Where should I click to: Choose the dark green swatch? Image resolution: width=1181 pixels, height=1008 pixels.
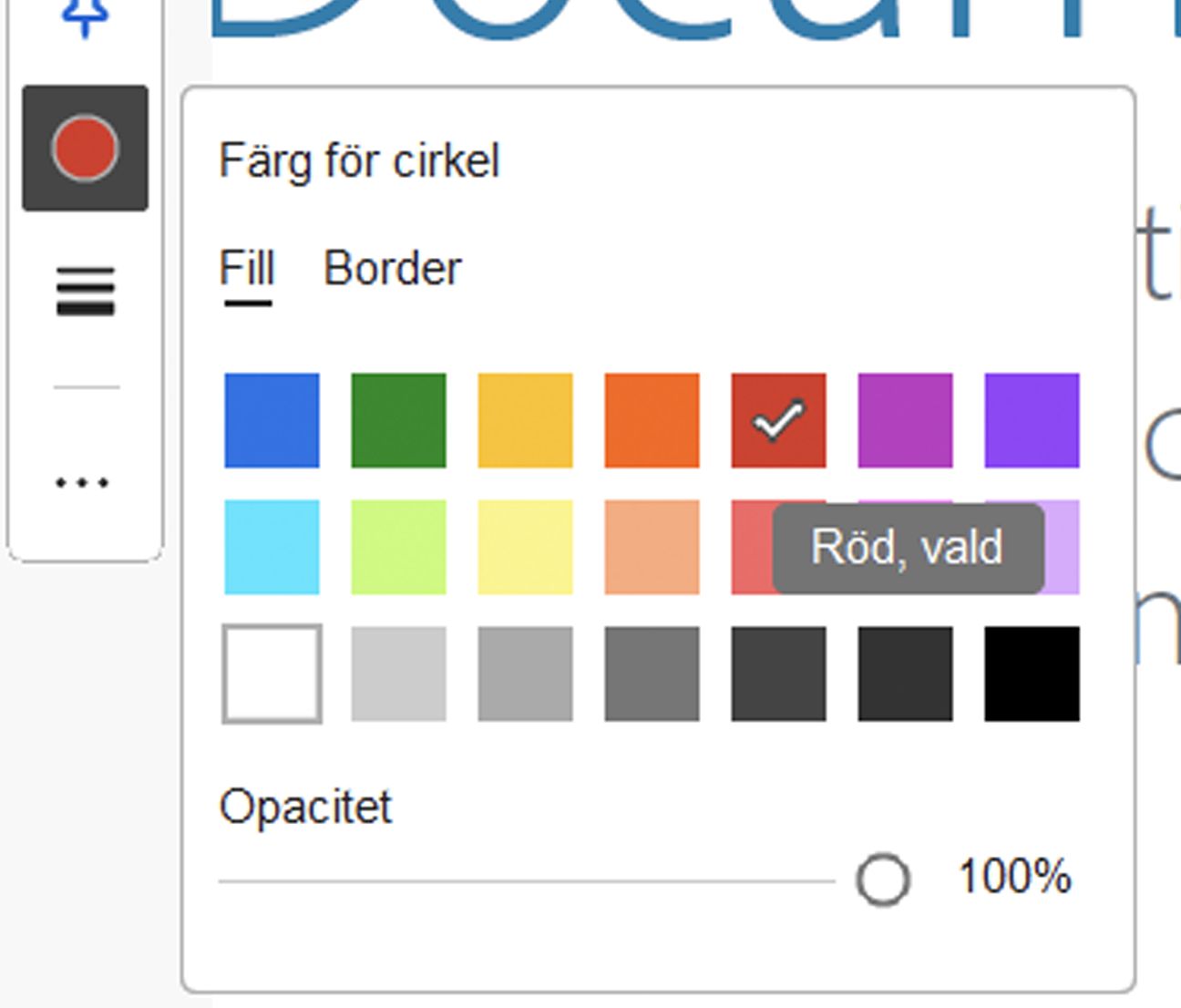[x=398, y=420]
